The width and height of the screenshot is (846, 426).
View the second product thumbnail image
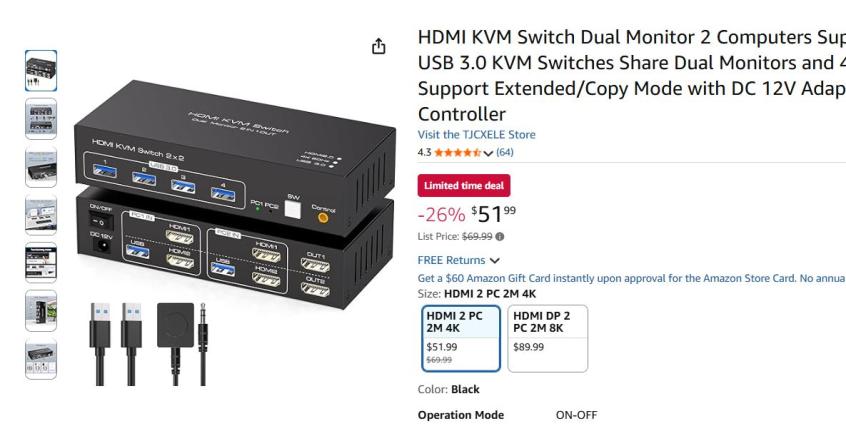[40, 119]
